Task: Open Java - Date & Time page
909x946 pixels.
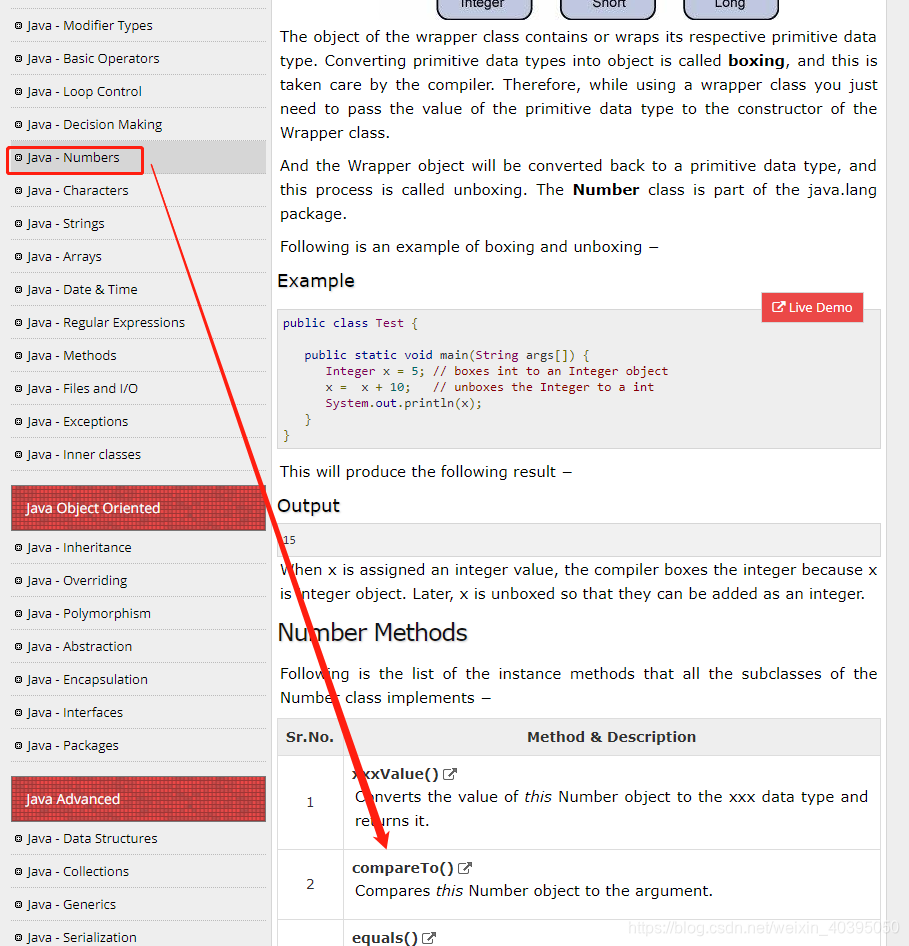Action: [82, 290]
